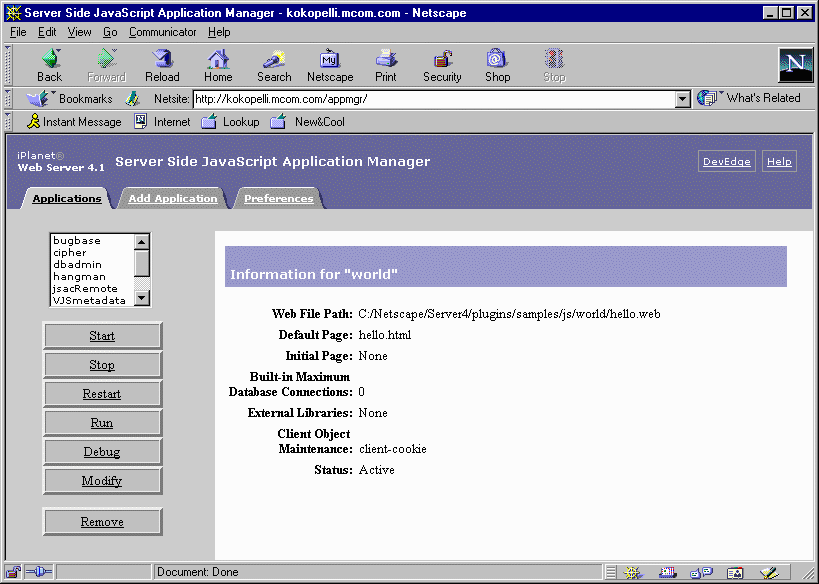Click the Internet folder icon
The height and width of the screenshot is (584, 819).
(x=141, y=121)
